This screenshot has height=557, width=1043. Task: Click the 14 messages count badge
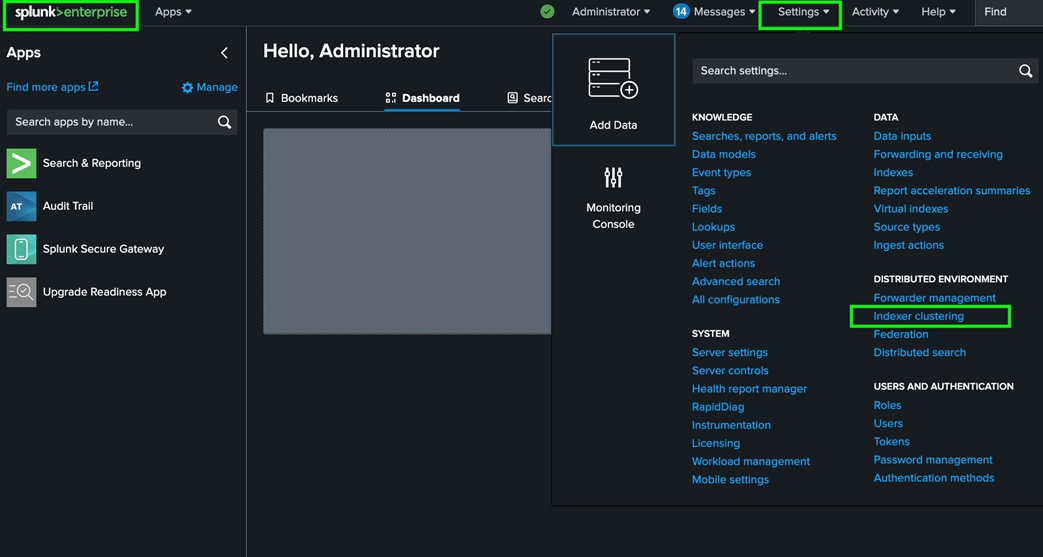680,12
